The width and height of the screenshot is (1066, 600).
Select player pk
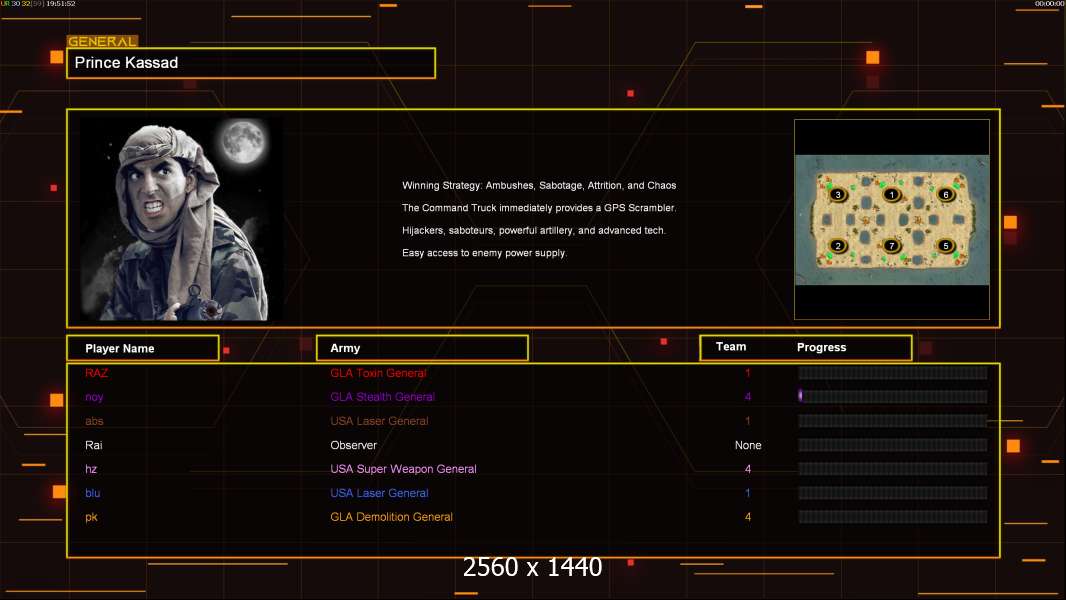pyautogui.click(x=91, y=517)
